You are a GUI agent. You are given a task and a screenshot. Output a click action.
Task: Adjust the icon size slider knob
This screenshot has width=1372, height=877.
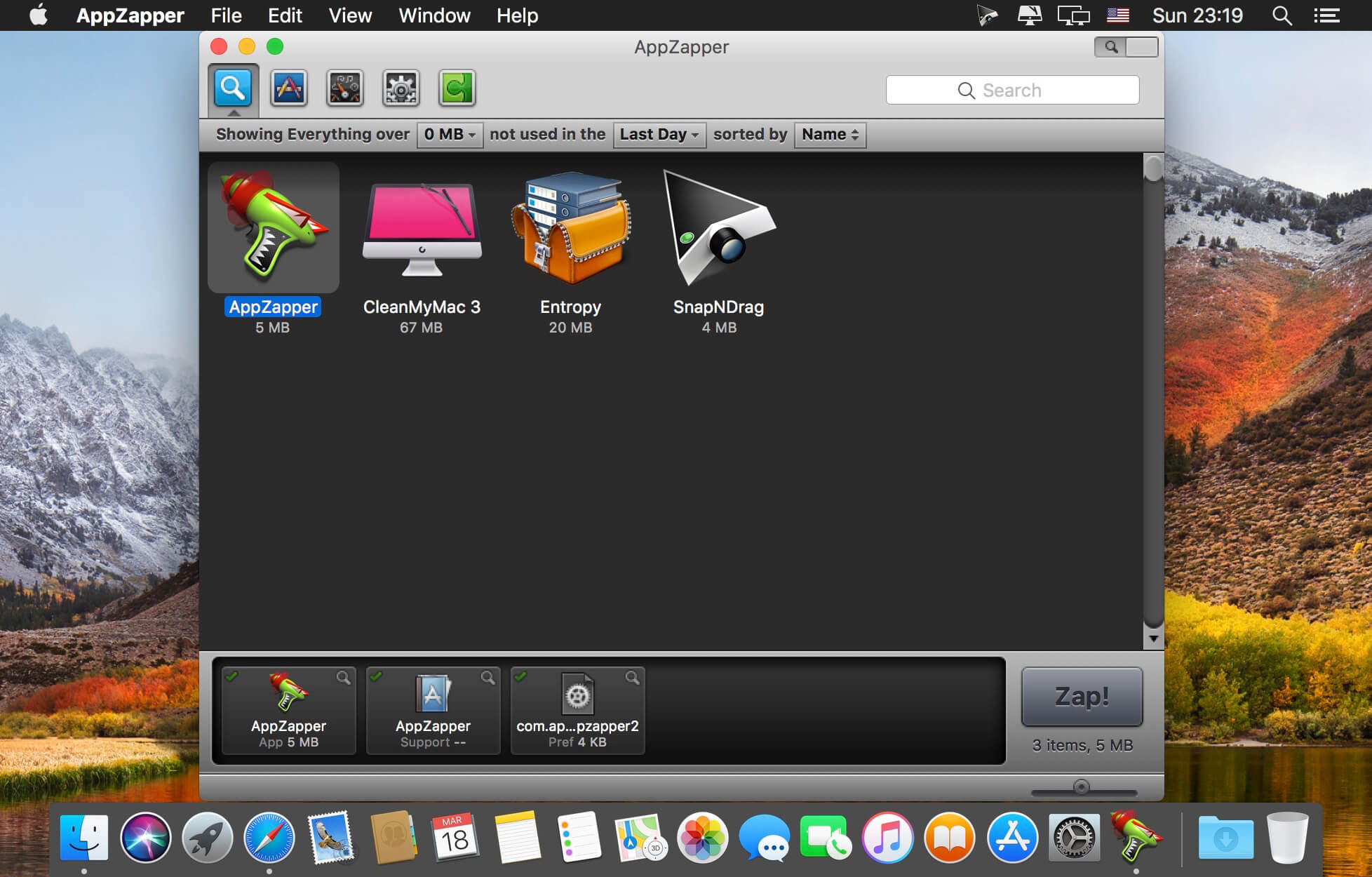(x=1081, y=786)
